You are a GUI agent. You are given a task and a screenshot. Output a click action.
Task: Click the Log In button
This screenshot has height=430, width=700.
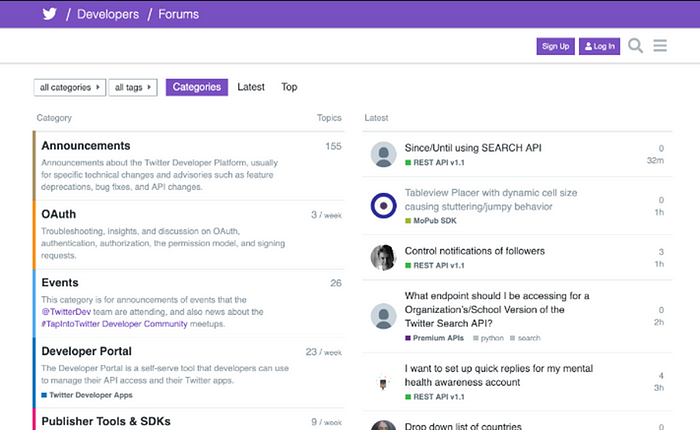pyautogui.click(x=600, y=46)
